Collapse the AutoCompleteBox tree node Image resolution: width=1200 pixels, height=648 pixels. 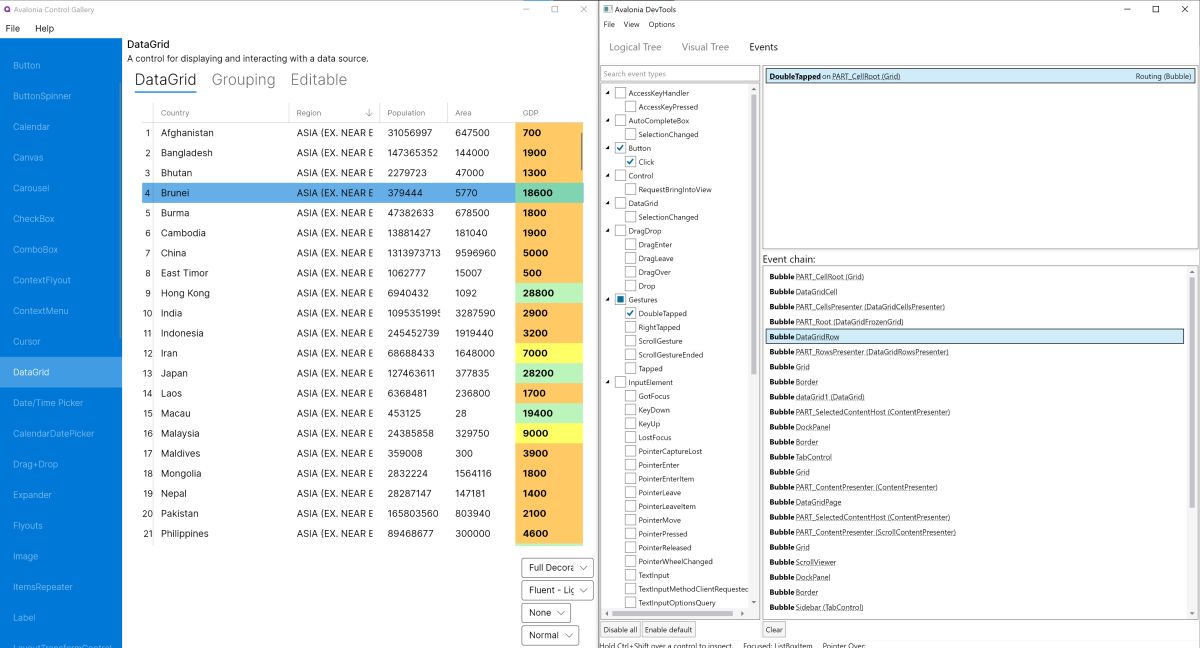click(x=608, y=120)
